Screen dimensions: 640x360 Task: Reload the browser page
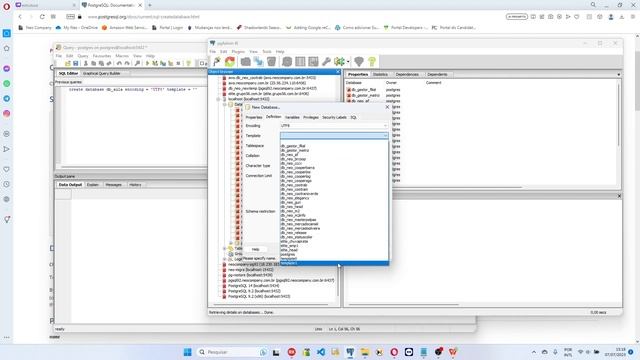point(42,17)
